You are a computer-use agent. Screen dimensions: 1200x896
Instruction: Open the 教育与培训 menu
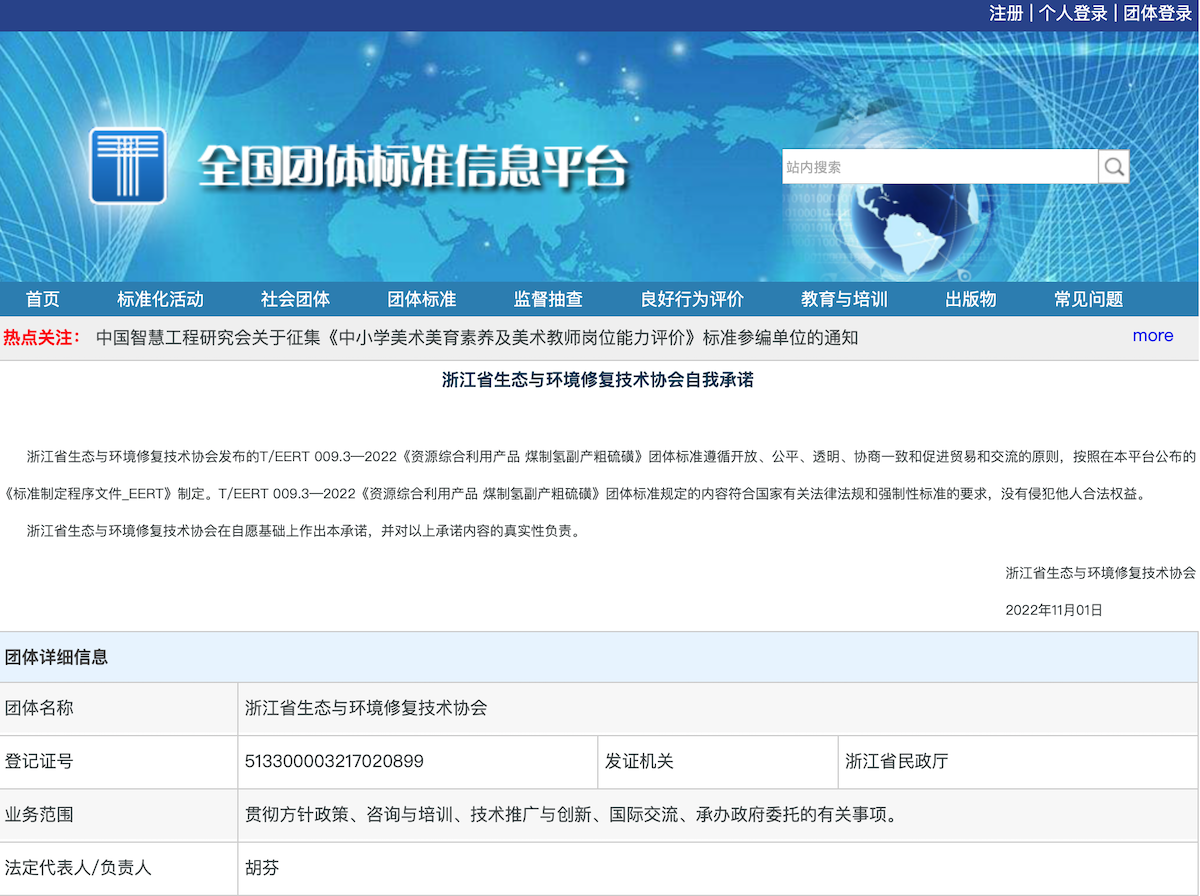[x=844, y=299]
